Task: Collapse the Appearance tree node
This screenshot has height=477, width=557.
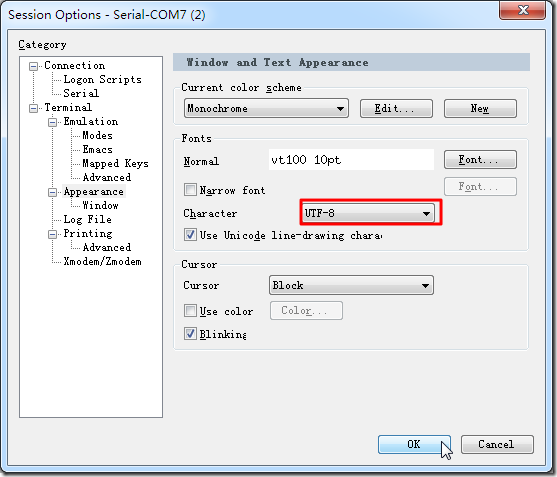Action: [x=53, y=193]
